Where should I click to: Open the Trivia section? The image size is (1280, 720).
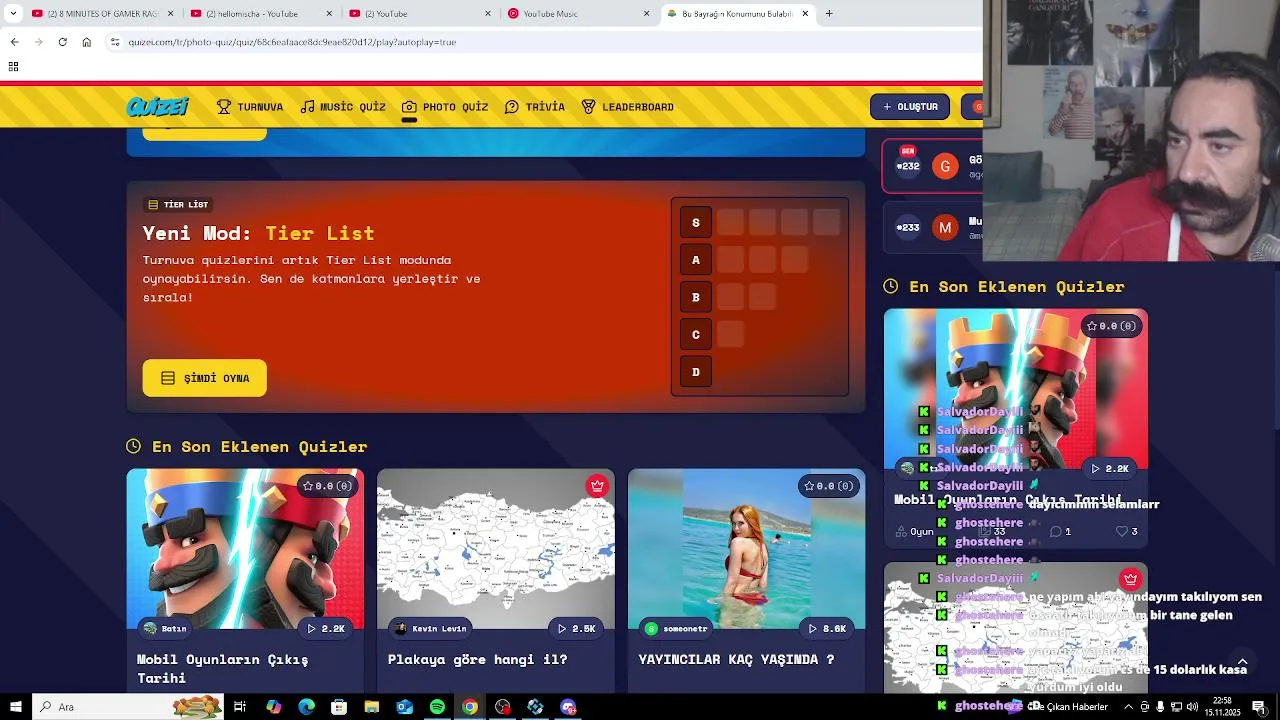coord(535,107)
